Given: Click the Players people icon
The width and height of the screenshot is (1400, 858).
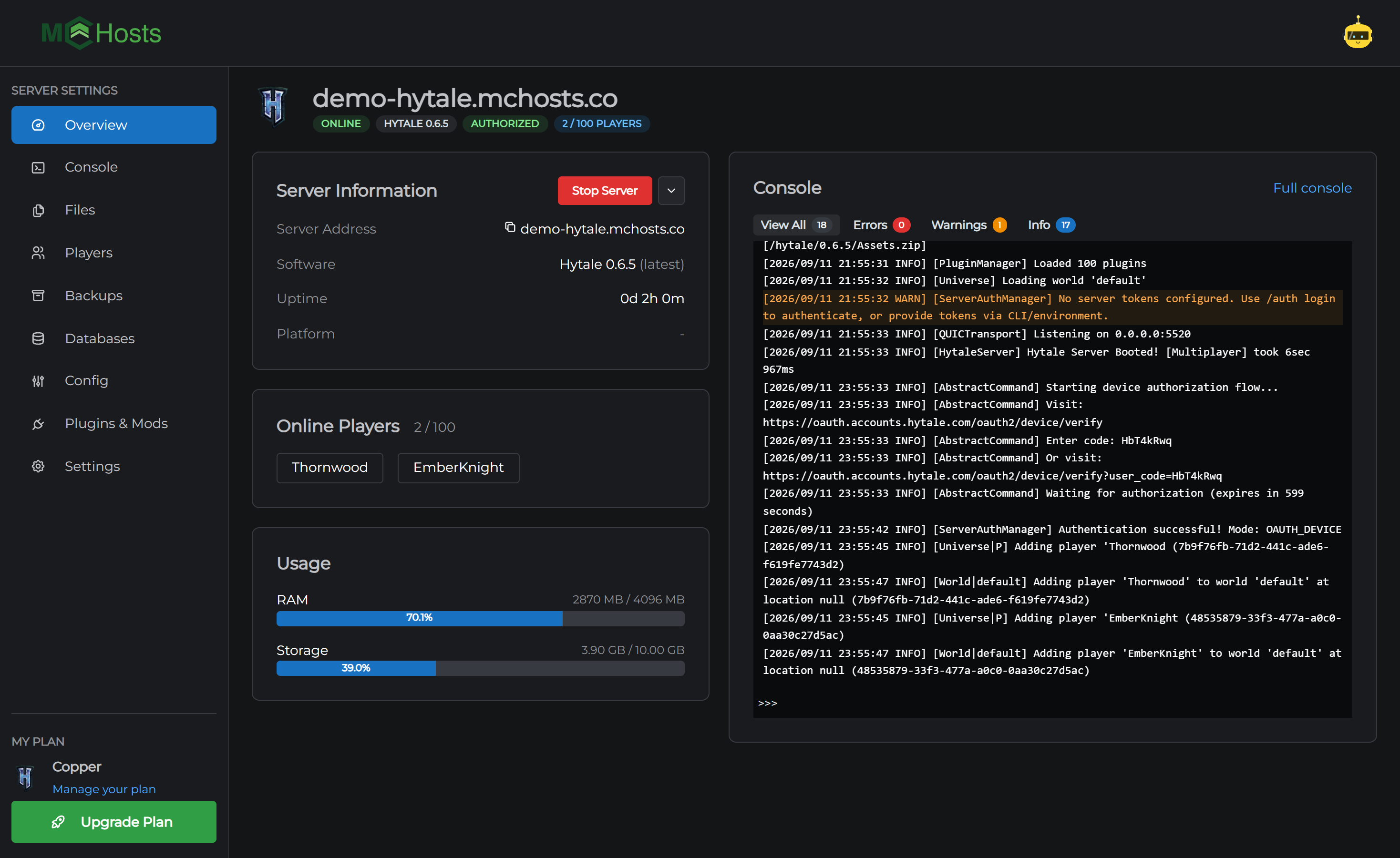Looking at the screenshot, I should click(38, 253).
